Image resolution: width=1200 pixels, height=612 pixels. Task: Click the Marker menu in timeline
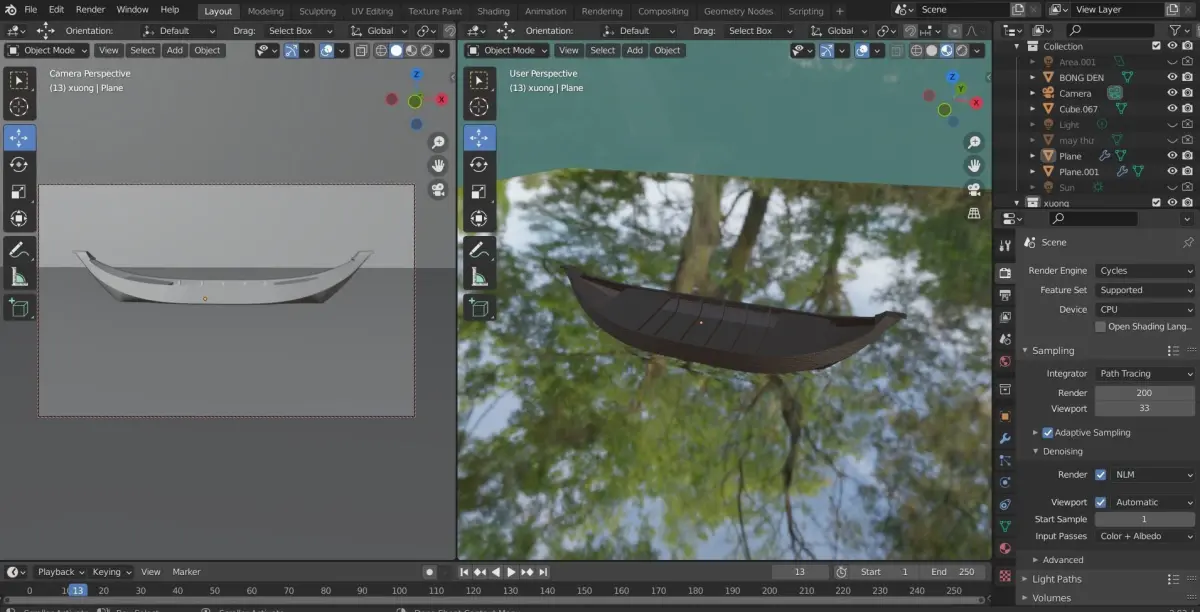pos(186,572)
